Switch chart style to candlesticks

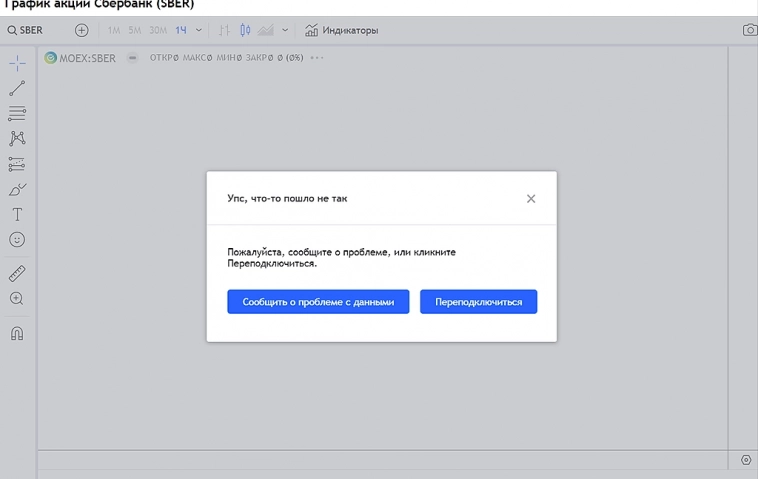[245, 30]
